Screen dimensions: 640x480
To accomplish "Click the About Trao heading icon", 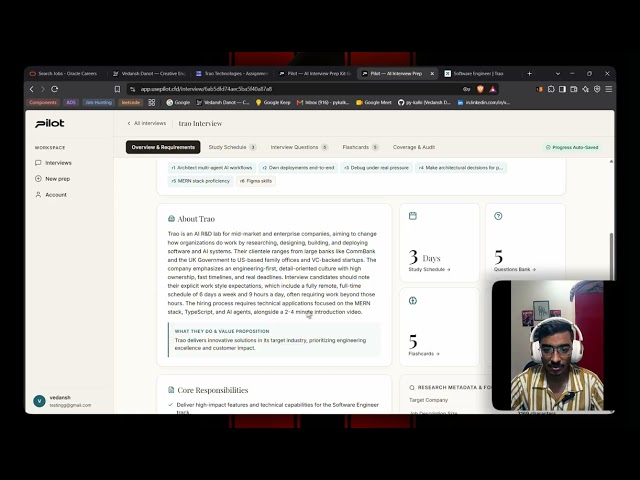I will coord(171,219).
